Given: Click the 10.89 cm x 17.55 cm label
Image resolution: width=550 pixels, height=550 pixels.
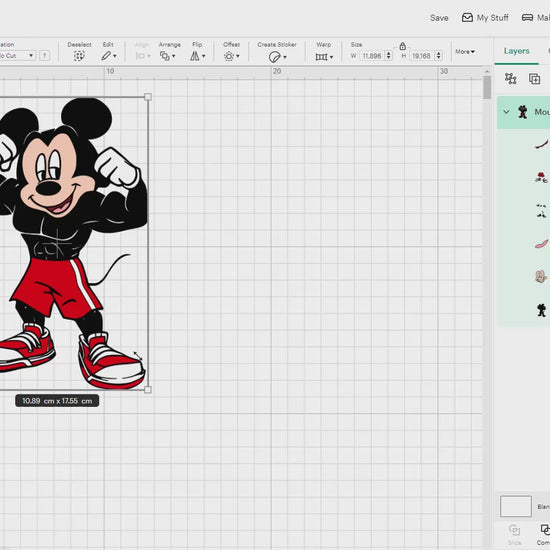Looking at the screenshot, I should (x=57, y=401).
